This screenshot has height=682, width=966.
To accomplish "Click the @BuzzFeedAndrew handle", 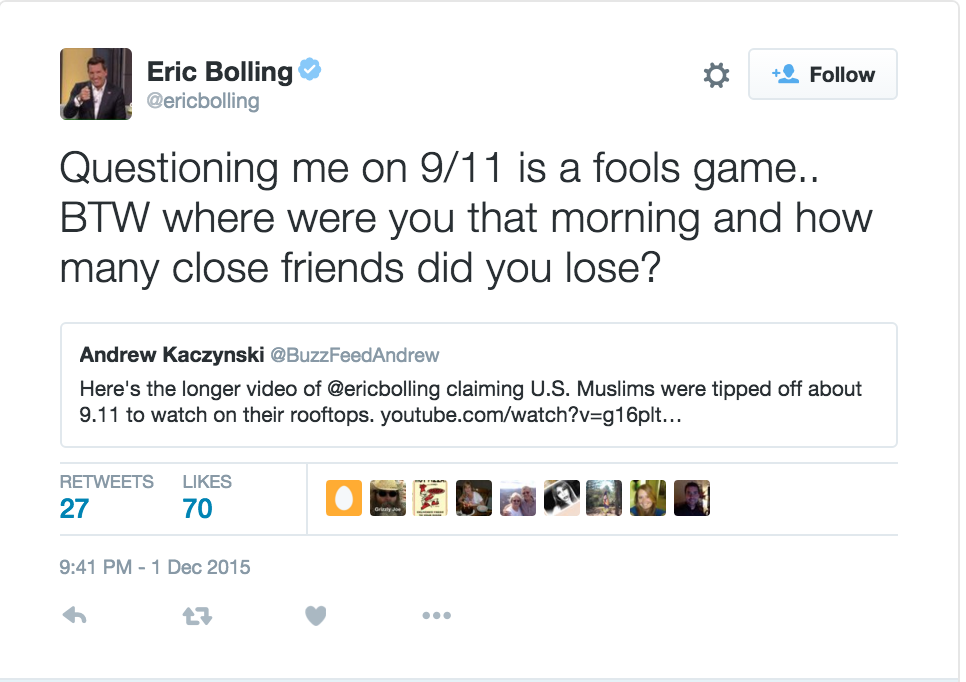I will click(355, 355).
